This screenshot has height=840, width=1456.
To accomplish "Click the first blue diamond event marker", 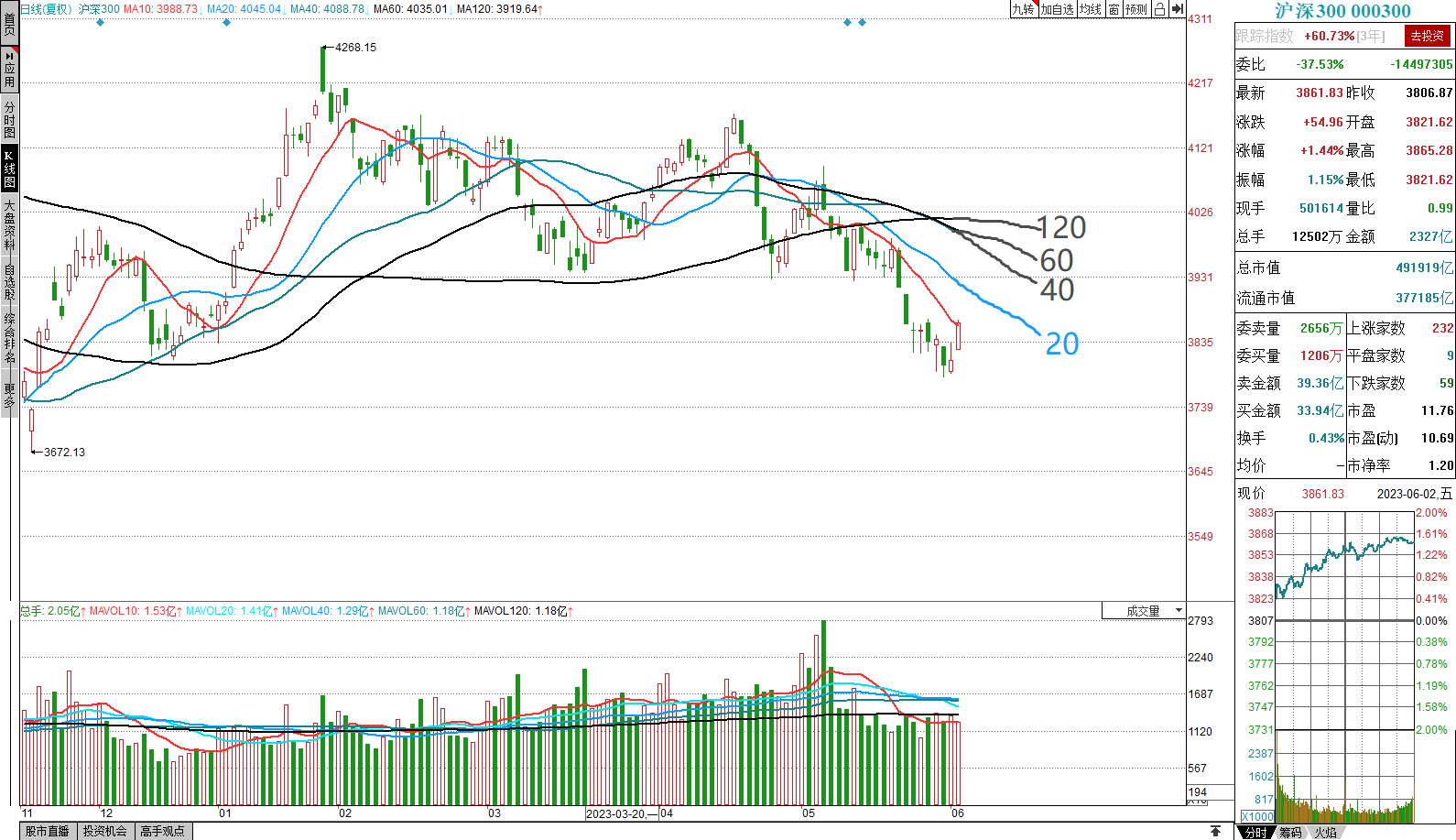I will (100, 22).
